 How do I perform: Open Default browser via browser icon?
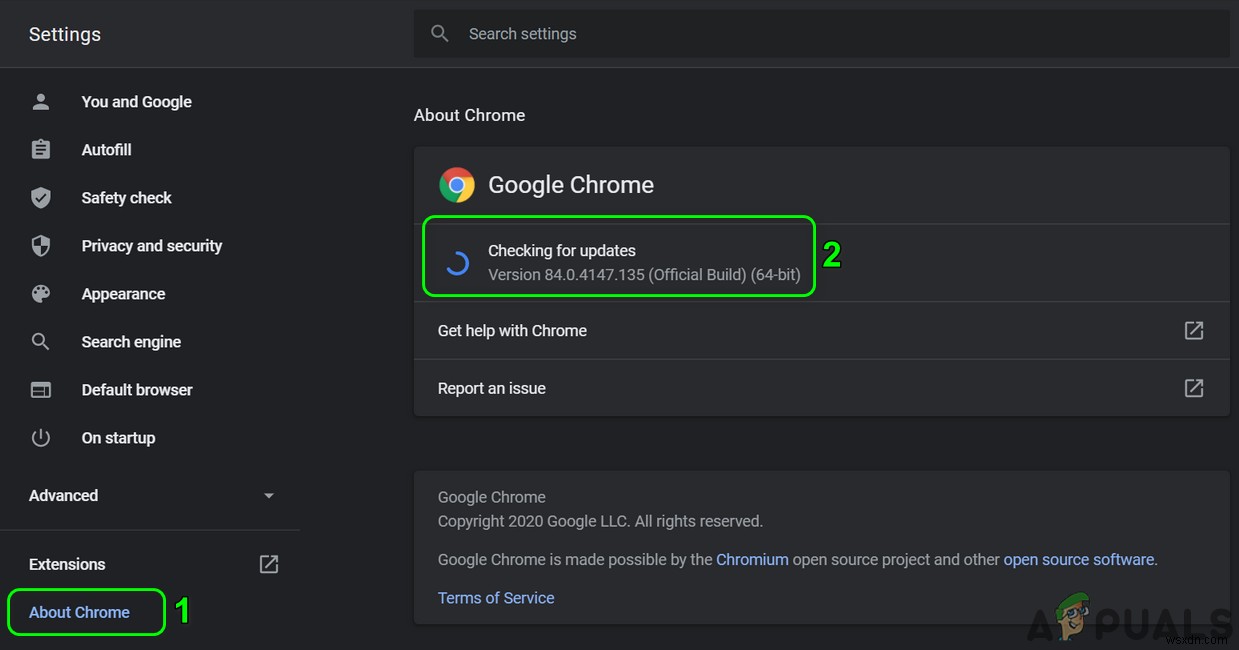pos(40,389)
